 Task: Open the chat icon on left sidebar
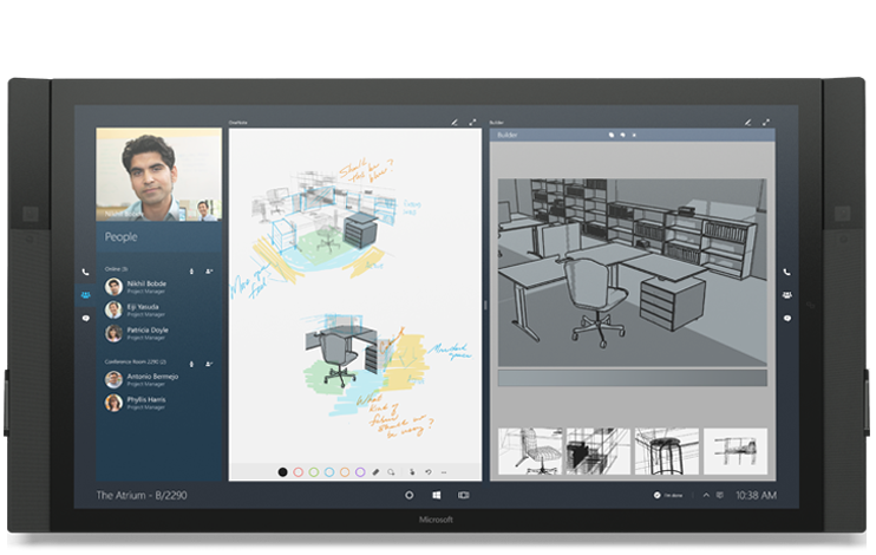pyautogui.click(x=85, y=318)
